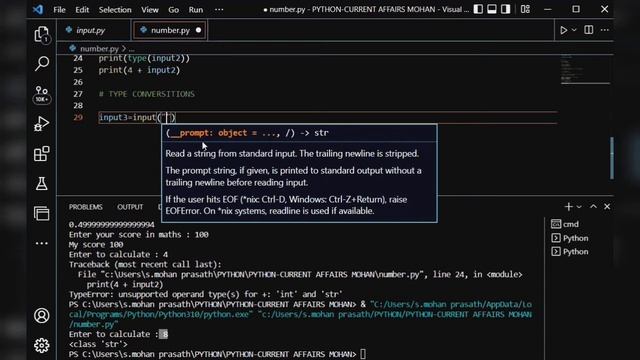This screenshot has width=640, height=360.
Task: Open the File menu
Action: point(59,9)
